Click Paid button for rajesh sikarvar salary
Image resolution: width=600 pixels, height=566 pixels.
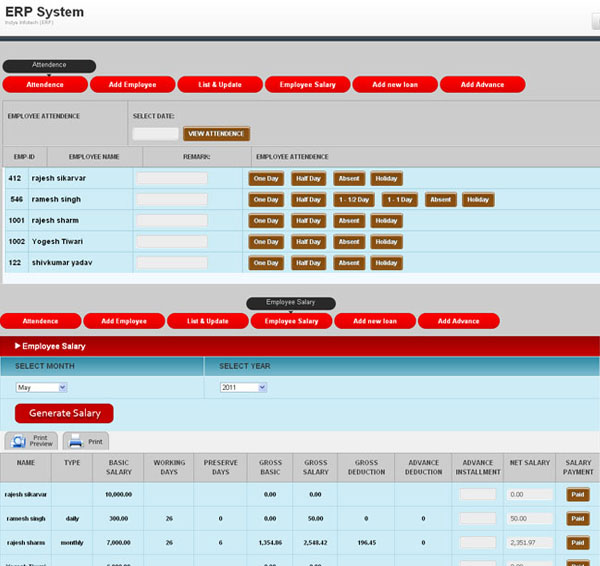click(x=578, y=494)
